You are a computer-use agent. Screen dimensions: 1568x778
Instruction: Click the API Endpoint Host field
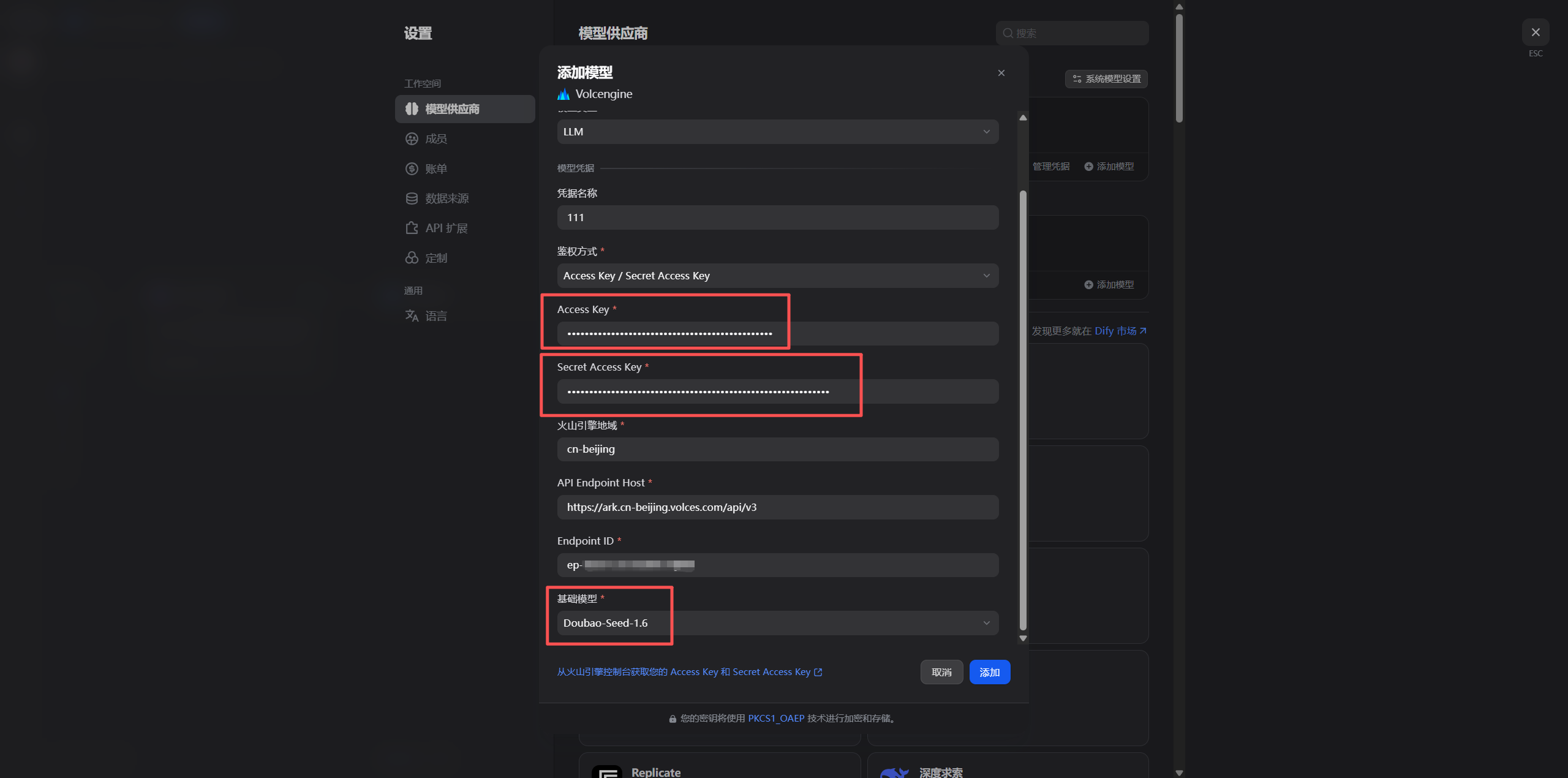point(777,507)
